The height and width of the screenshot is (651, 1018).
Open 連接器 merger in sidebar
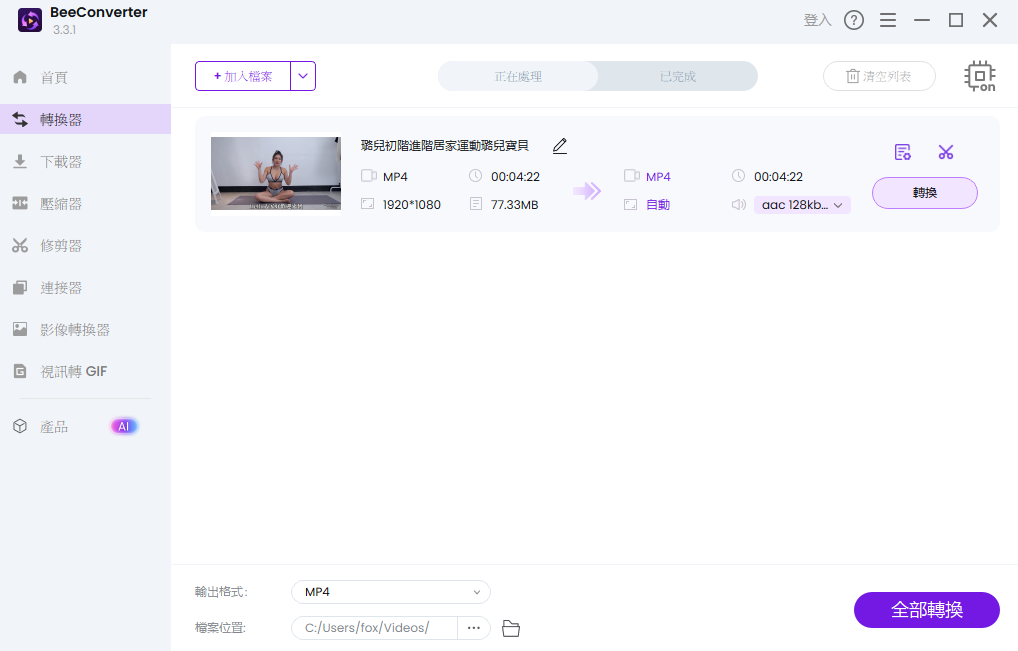click(x=85, y=288)
